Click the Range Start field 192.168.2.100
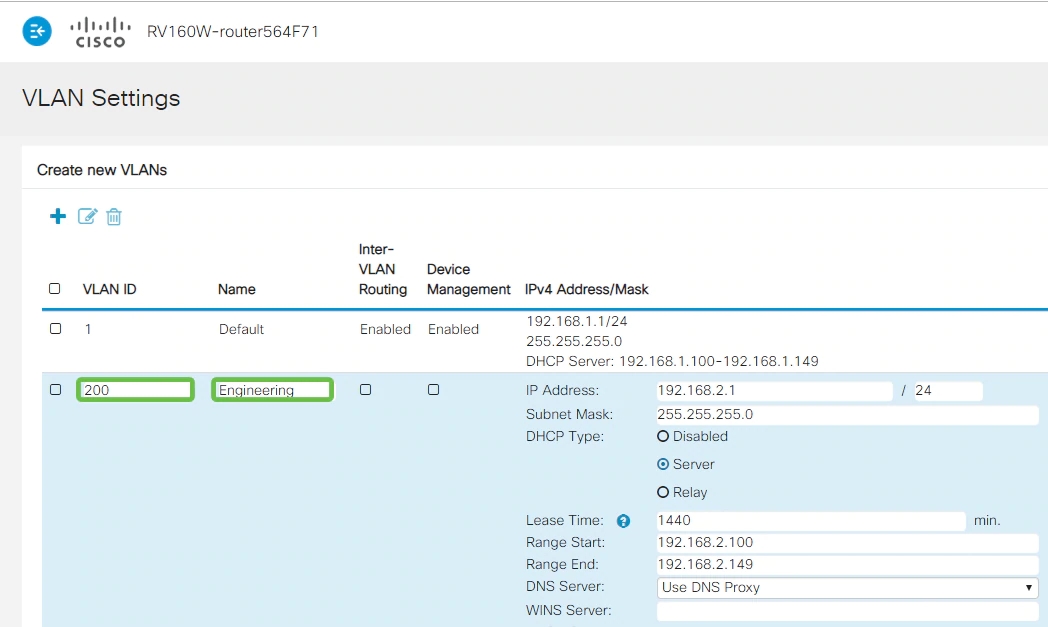This screenshot has width=1048, height=627. tap(847, 543)
